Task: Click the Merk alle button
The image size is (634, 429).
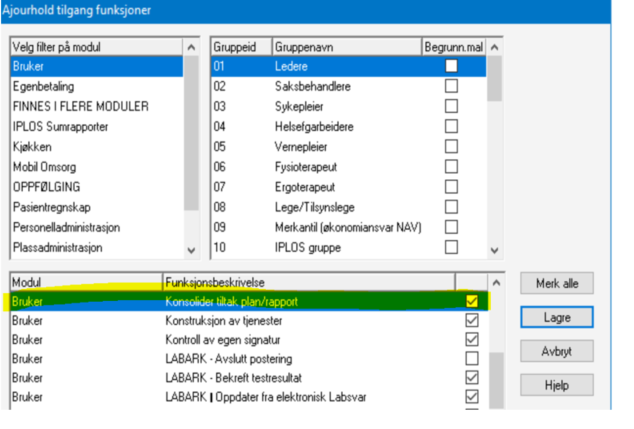Action: pos(557,283)
